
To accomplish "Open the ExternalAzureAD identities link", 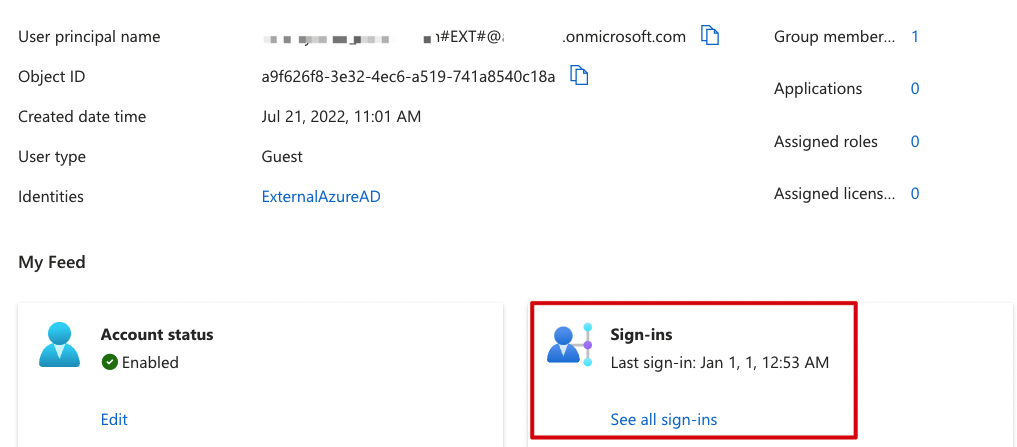I will pyautogui.click(x=321, y=197).
